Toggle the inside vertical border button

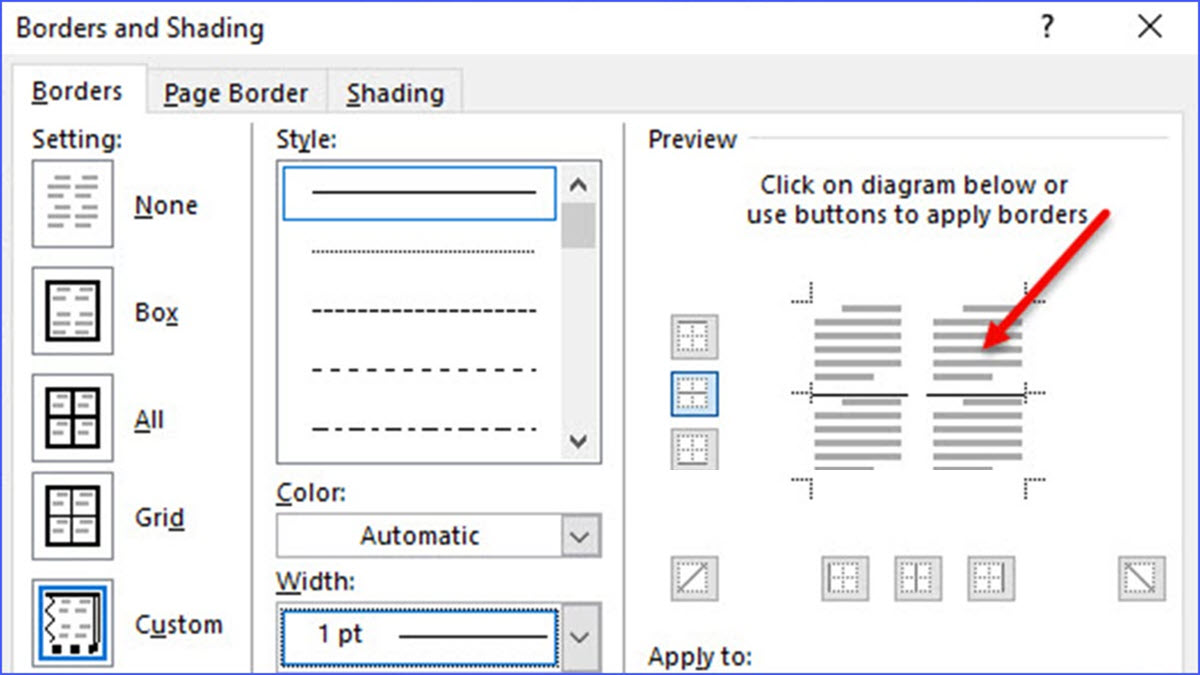[x=917, y=578]
